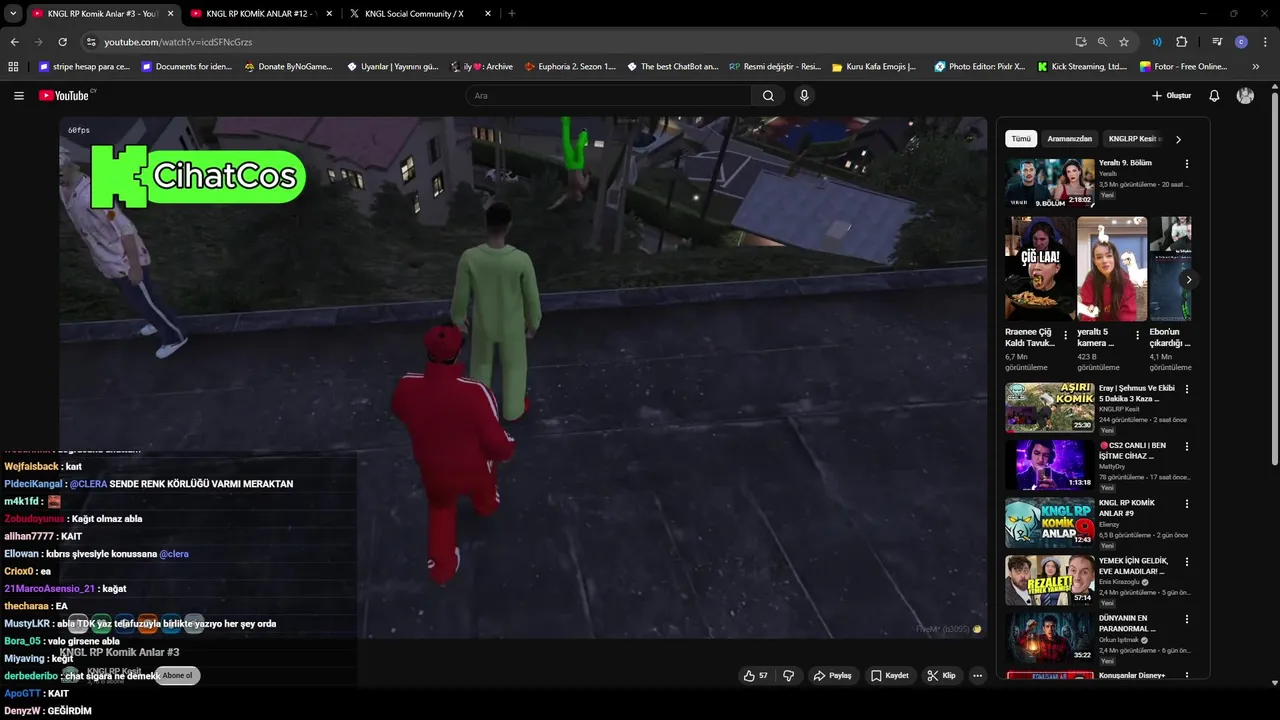1280x720 pixels.
Task: Open DÜNYANIN EN PARANORMAL video title
Action: (1127, 624)
